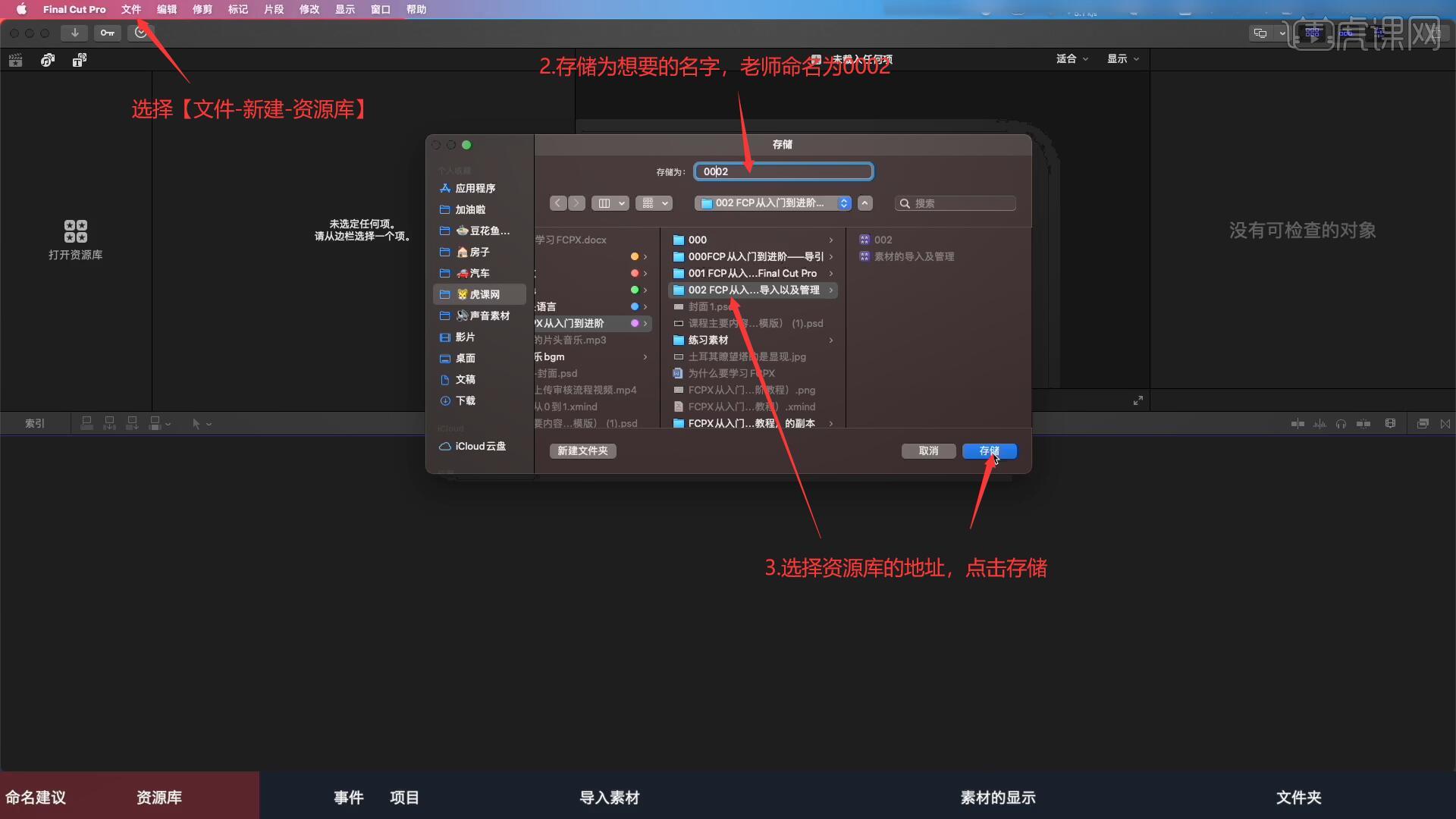The width and height of the screenshot is (1456, 819).
Task: Open the column view style dropdown
Action: click(x=611, y=203)
